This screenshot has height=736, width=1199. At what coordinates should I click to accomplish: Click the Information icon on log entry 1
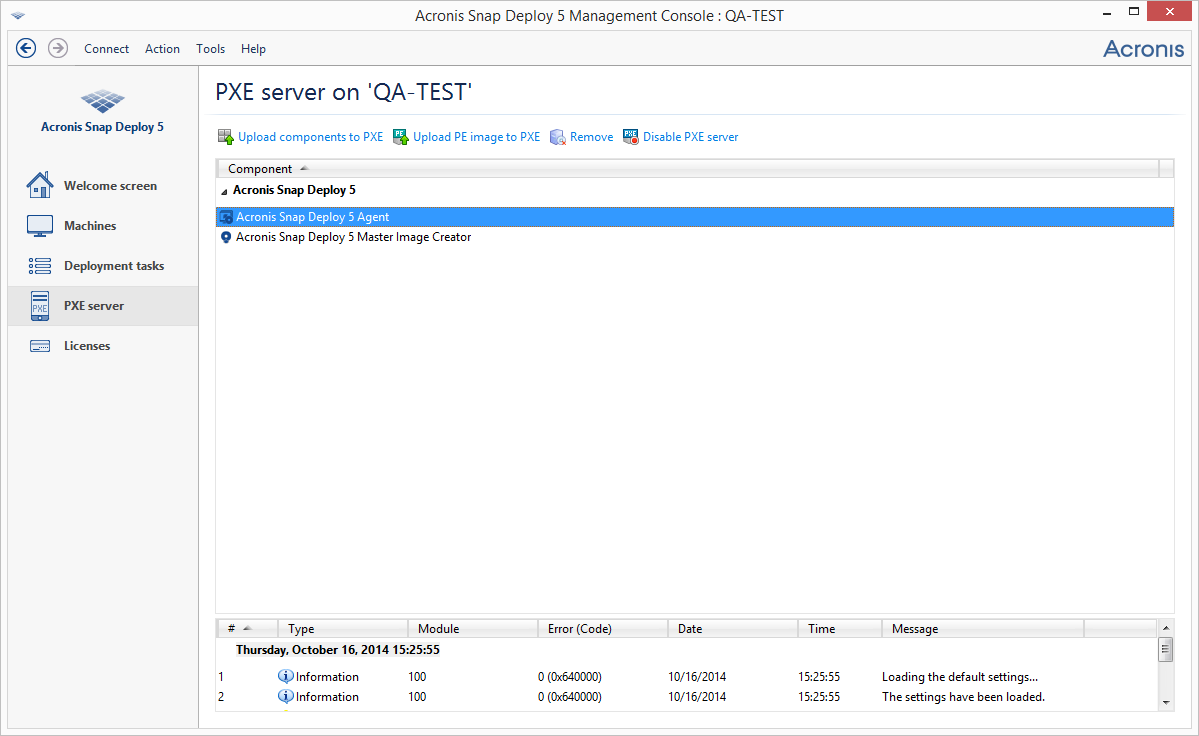pyautogui.click(x=286, y=676)
